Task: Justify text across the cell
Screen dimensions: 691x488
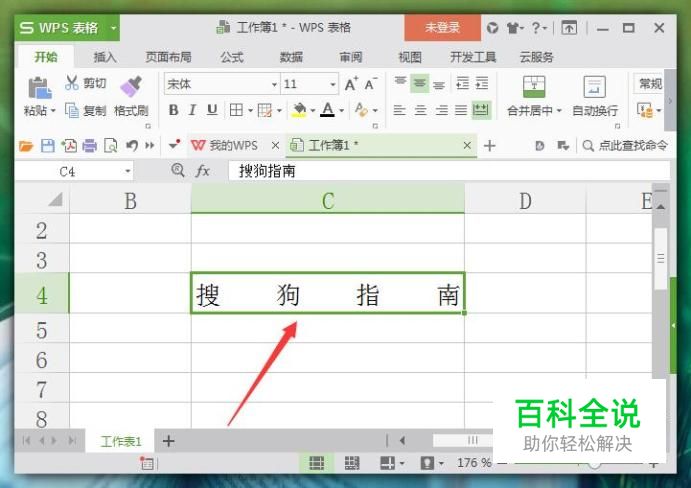Action: (x=461, y=110)
